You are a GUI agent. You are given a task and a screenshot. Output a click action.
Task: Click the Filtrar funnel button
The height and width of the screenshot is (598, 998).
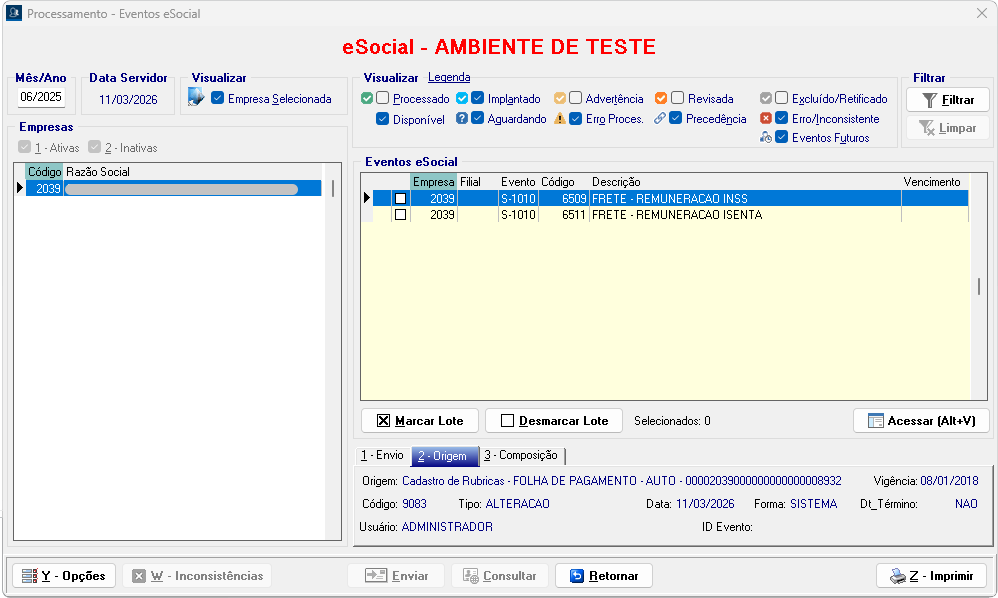[x=947, y=100]
